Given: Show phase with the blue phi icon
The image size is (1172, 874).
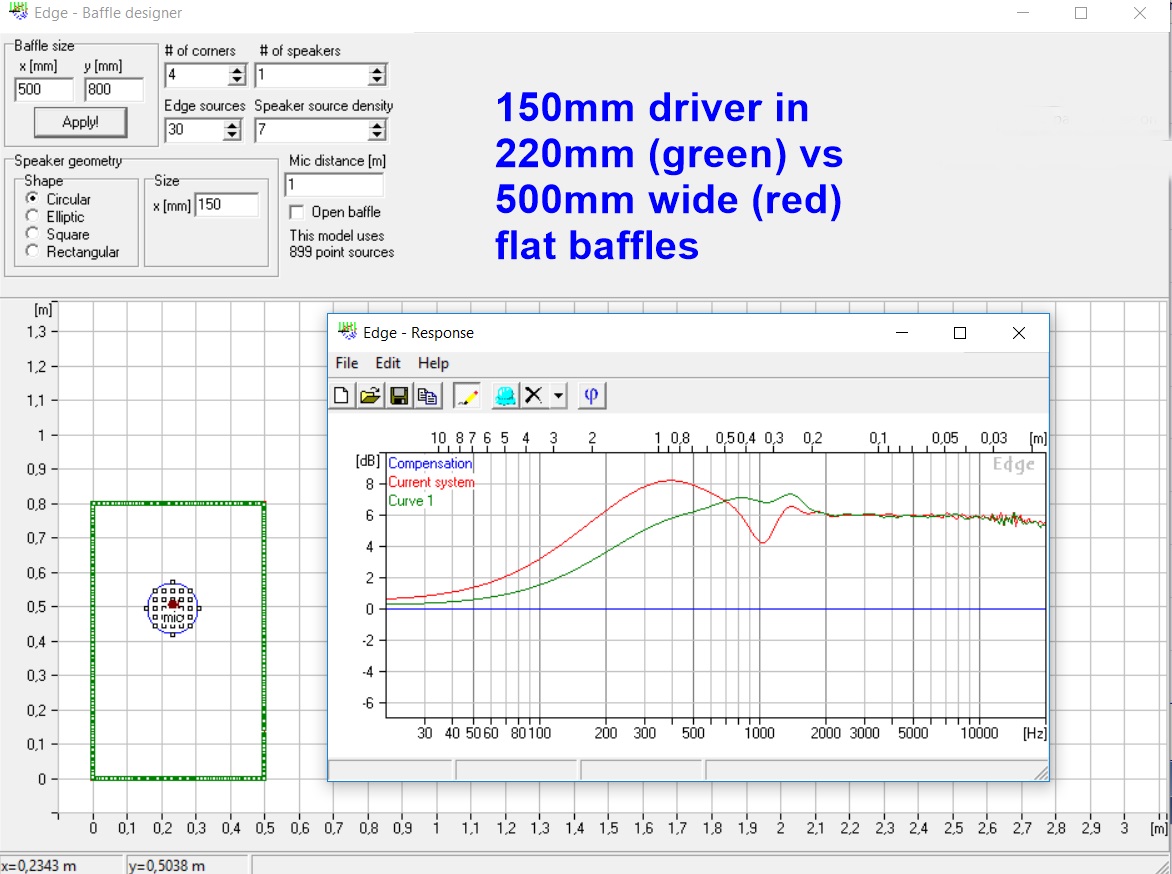Looking at the screenshot, I should (x=591, y=396).
